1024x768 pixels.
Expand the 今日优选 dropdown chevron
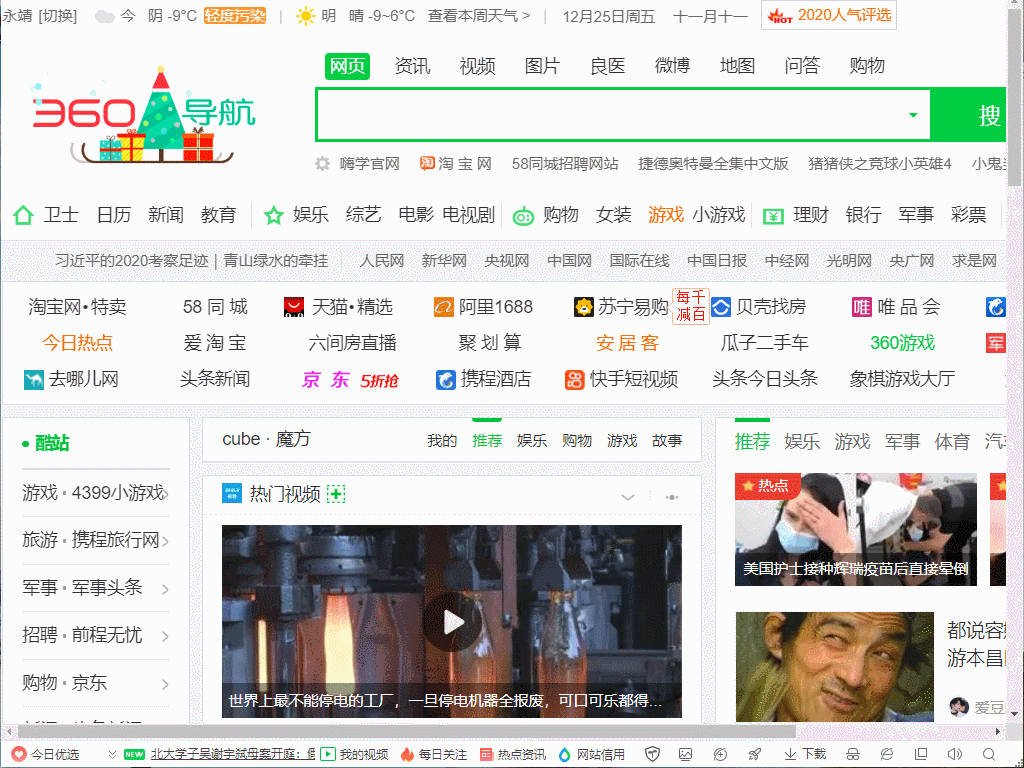pyautogui.click(x=112, y=755)
